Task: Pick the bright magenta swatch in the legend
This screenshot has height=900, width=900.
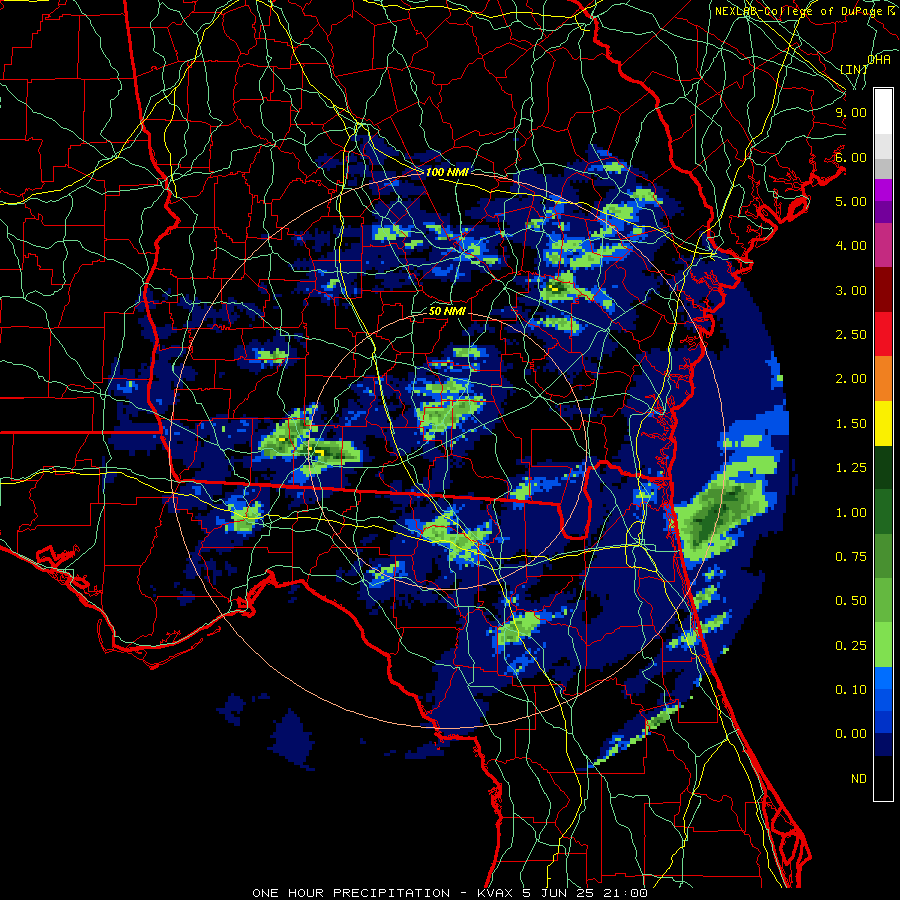Action: coord(883,190)
